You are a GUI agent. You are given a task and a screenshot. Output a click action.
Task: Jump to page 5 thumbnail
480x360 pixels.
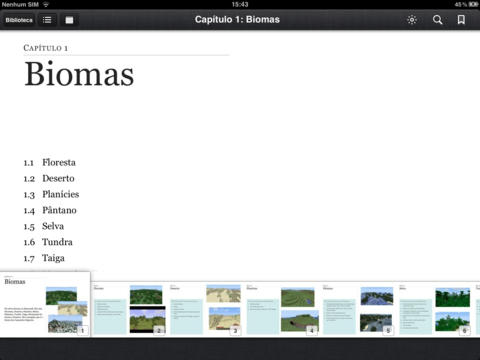tap(358, 309)
